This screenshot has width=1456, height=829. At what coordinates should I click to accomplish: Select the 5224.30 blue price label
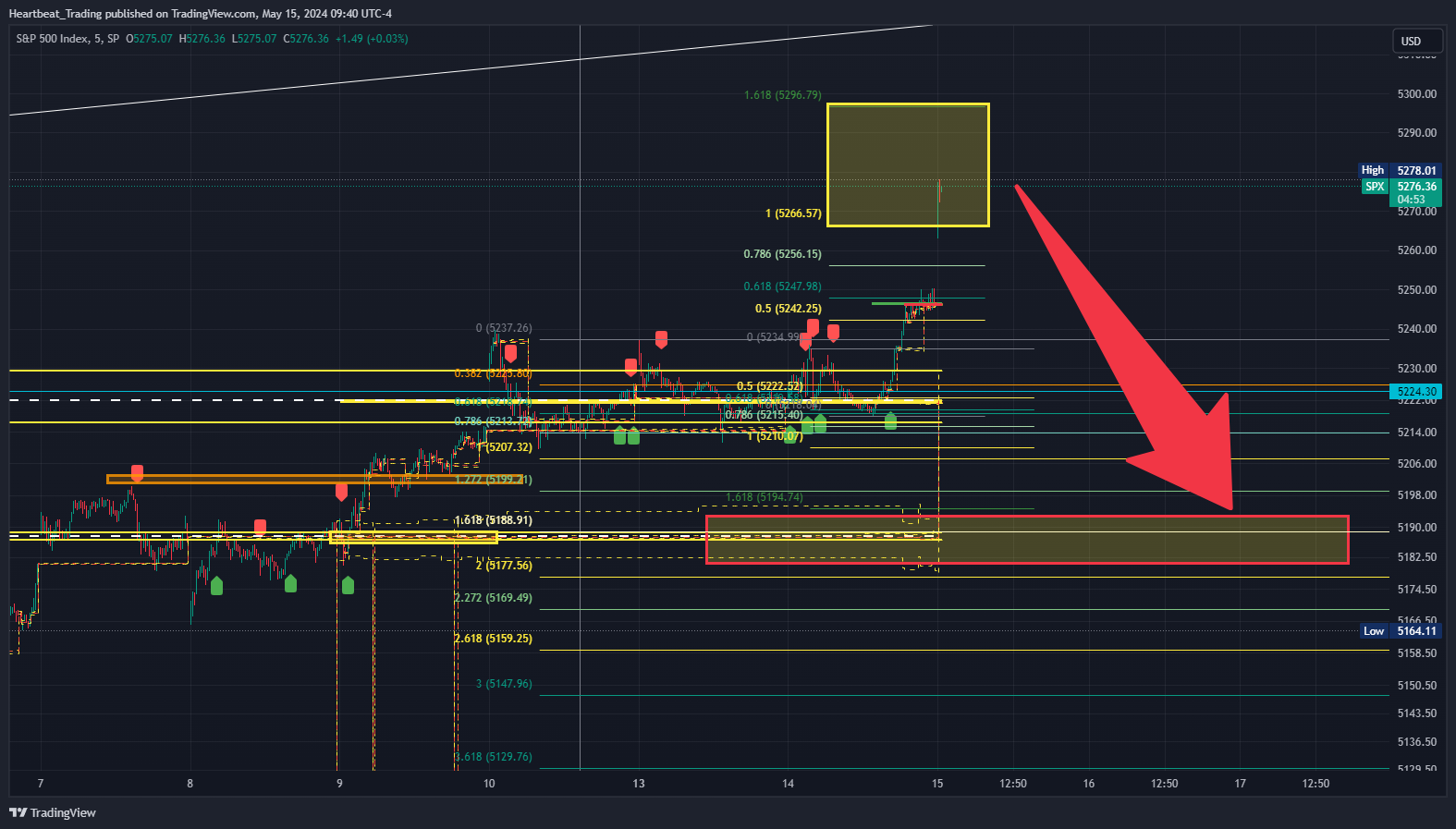[1417, 392]
